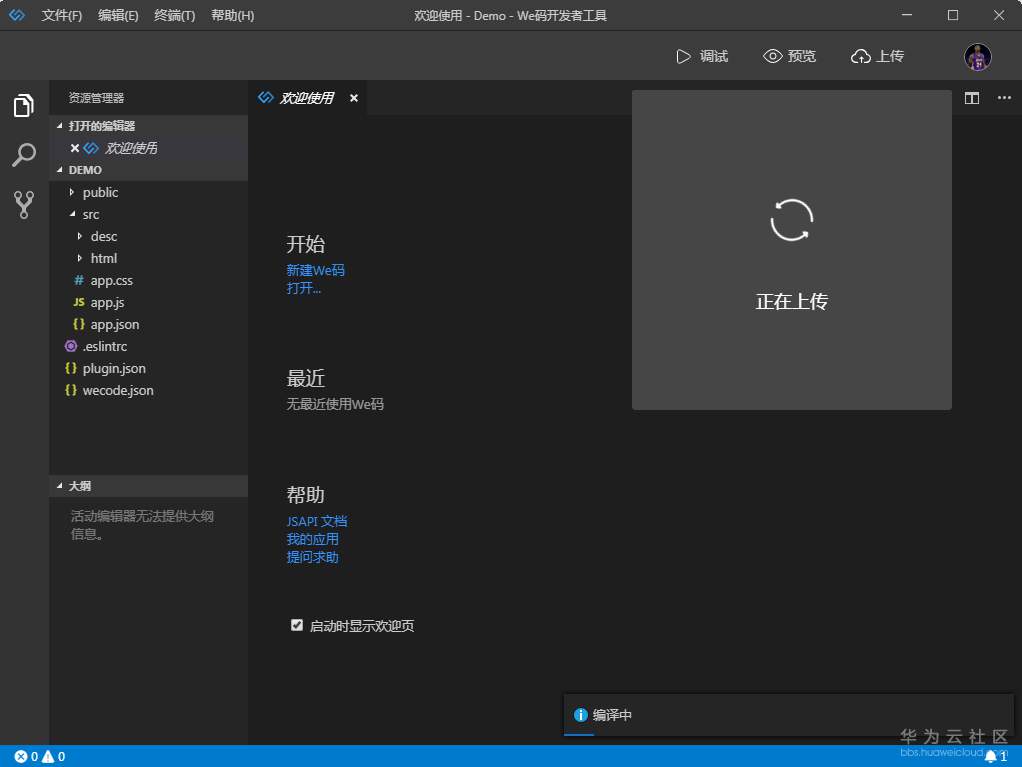The image size is (1022, 767).
Task: Click braces icon beside app.json
Action: (x=79, y=324)
